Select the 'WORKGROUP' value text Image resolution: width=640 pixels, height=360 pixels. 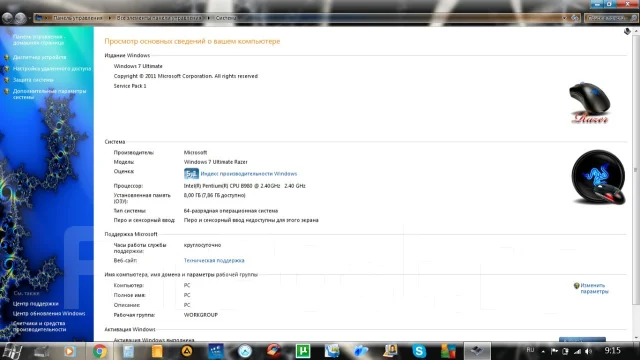coord(201,315)
